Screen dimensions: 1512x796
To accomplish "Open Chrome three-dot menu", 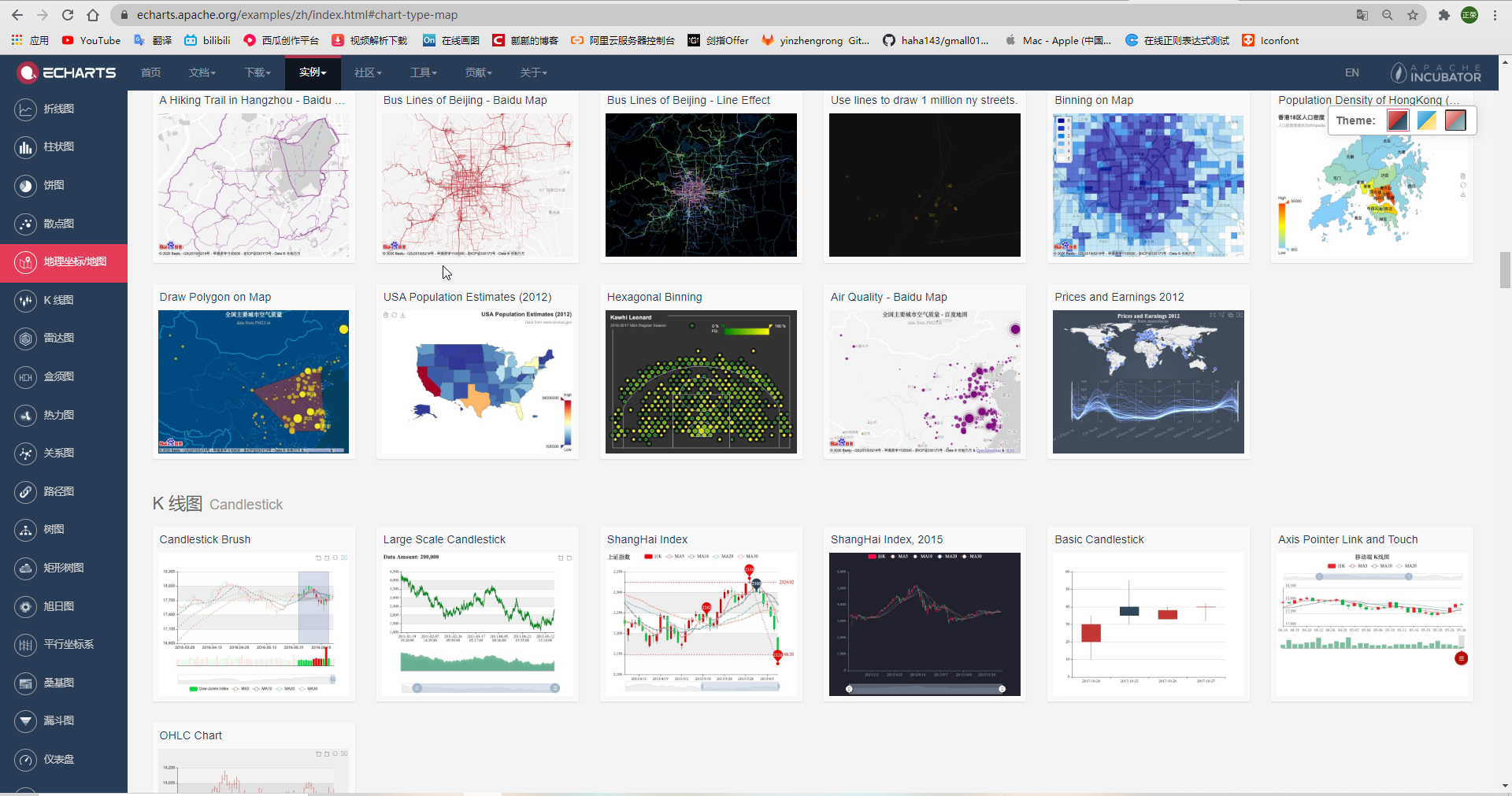I will coord(1495,15).
